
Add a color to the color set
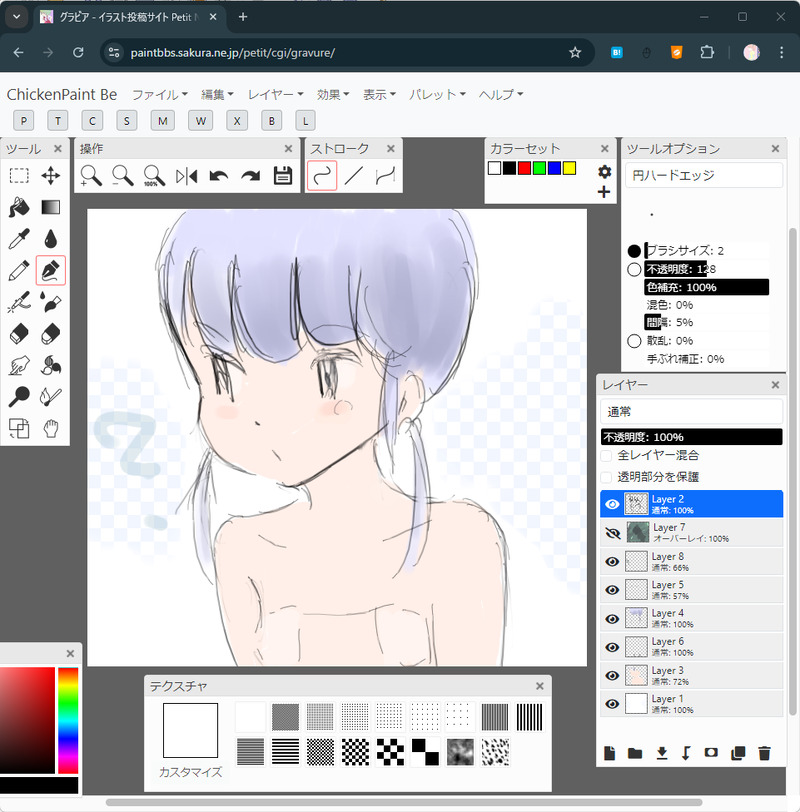[604, 192]
